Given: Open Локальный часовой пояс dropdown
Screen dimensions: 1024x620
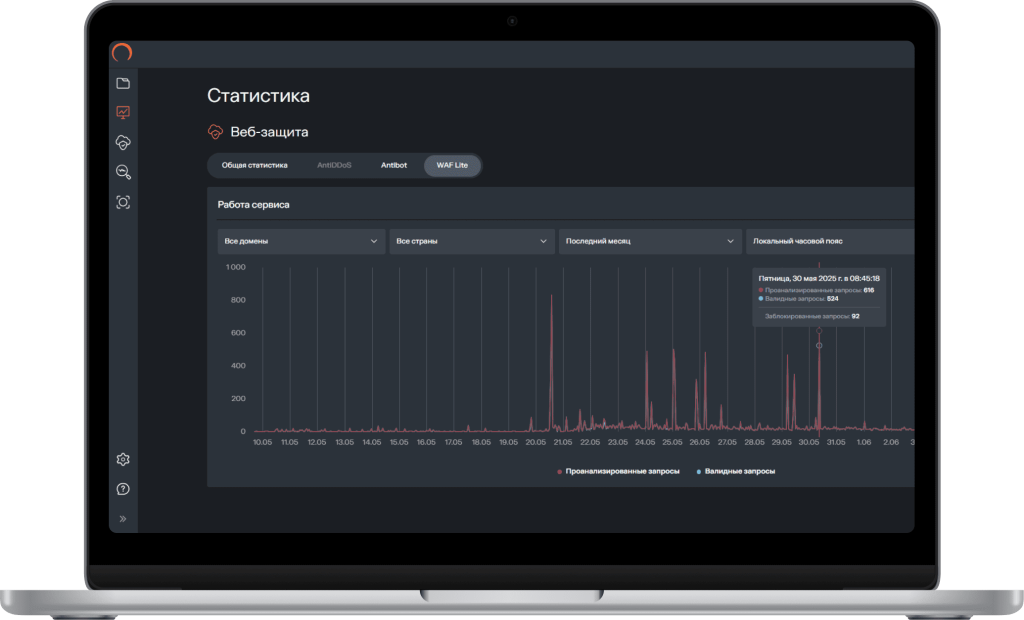Looking at the screenshot, I should 830,241.
